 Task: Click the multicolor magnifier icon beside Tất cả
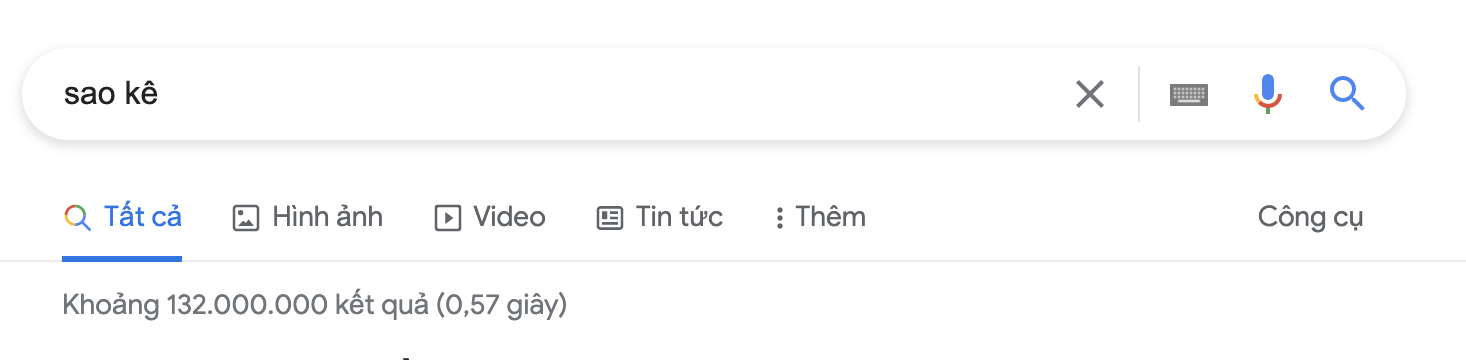tap(77, 217)
